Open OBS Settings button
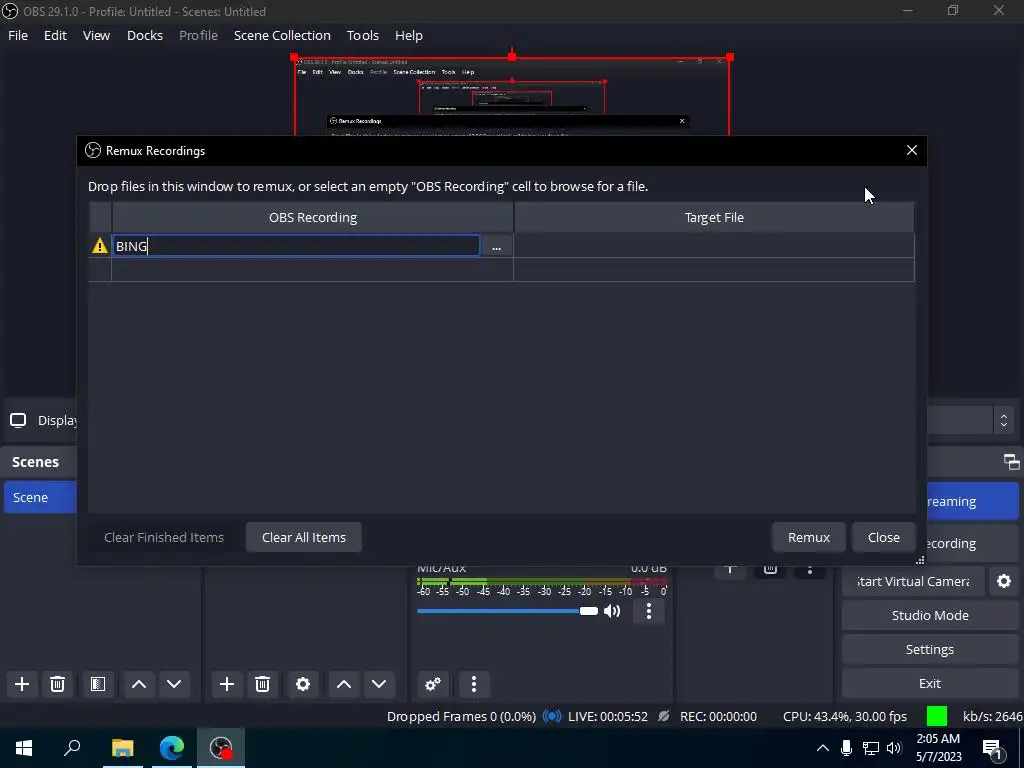Screen dimensions: 1024x768 930,649
